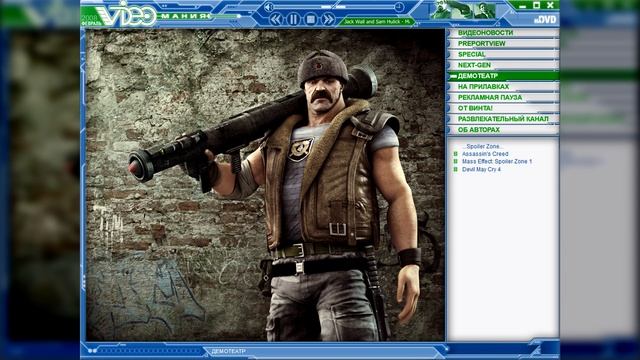The image size is (640, 360).
Task: Play the Assassin's Creed video entry
Action: [485, 154]
